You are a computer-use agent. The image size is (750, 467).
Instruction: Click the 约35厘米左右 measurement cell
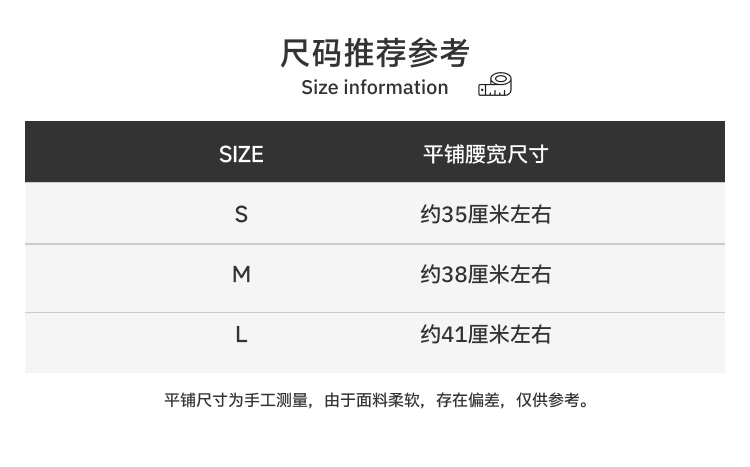(x=485, y=214)
